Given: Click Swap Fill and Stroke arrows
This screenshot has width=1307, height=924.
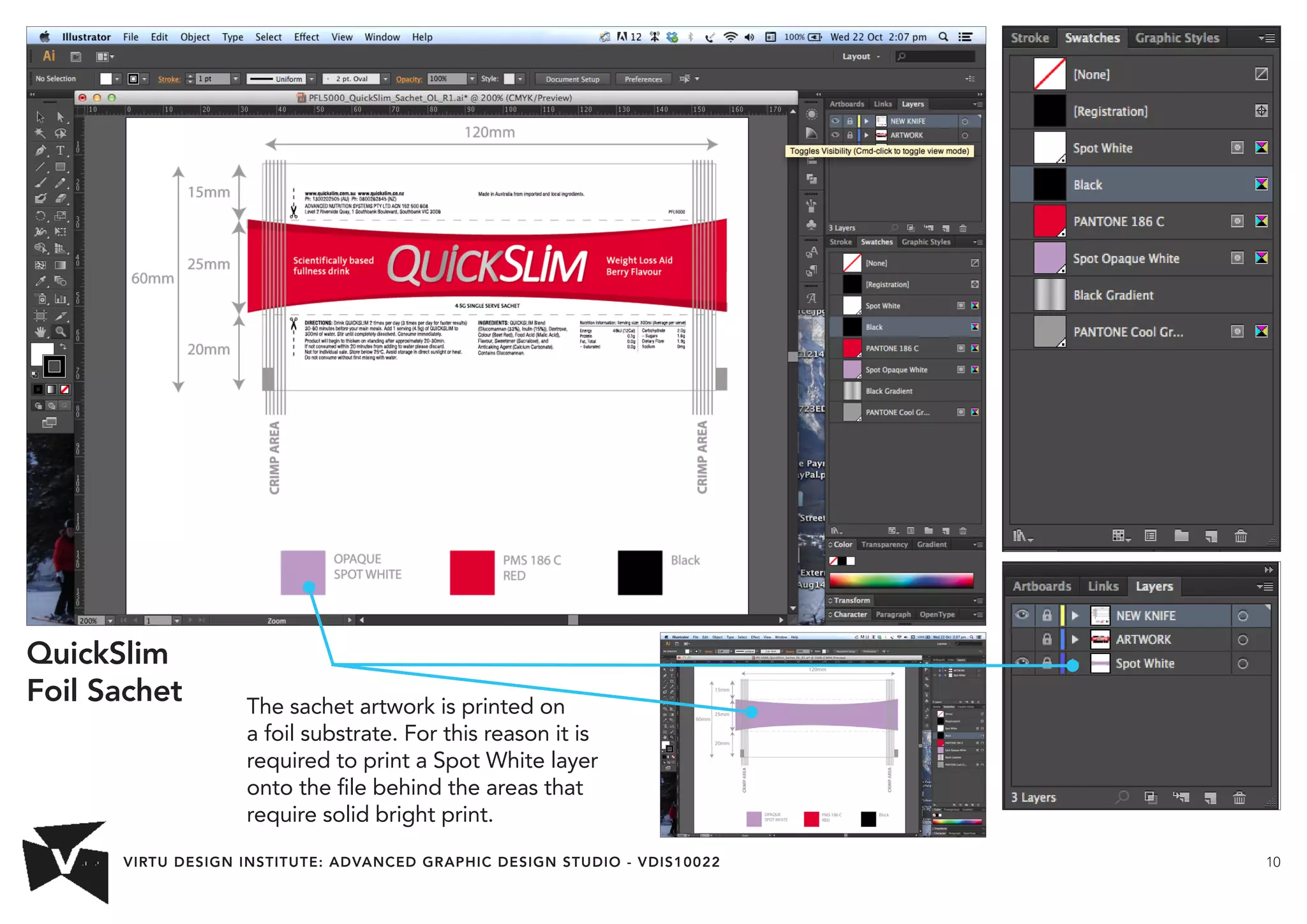Looking at the screenshot, I should click(x=63, y=346).
